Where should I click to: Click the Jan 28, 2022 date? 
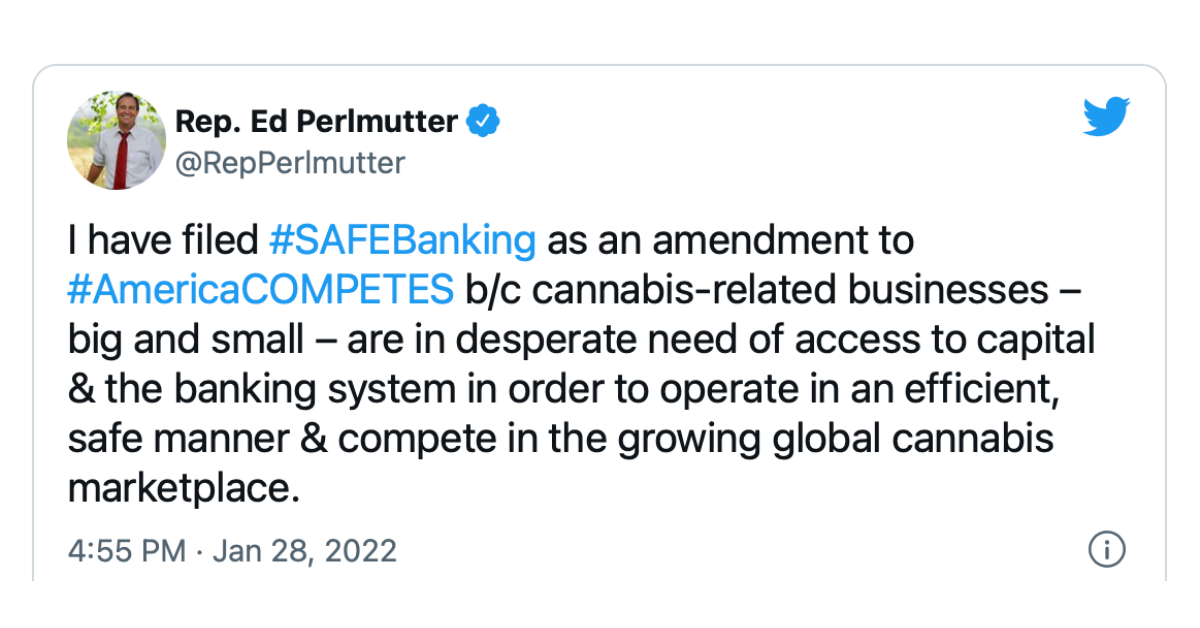pyautogui.click(x=305, y=550)
